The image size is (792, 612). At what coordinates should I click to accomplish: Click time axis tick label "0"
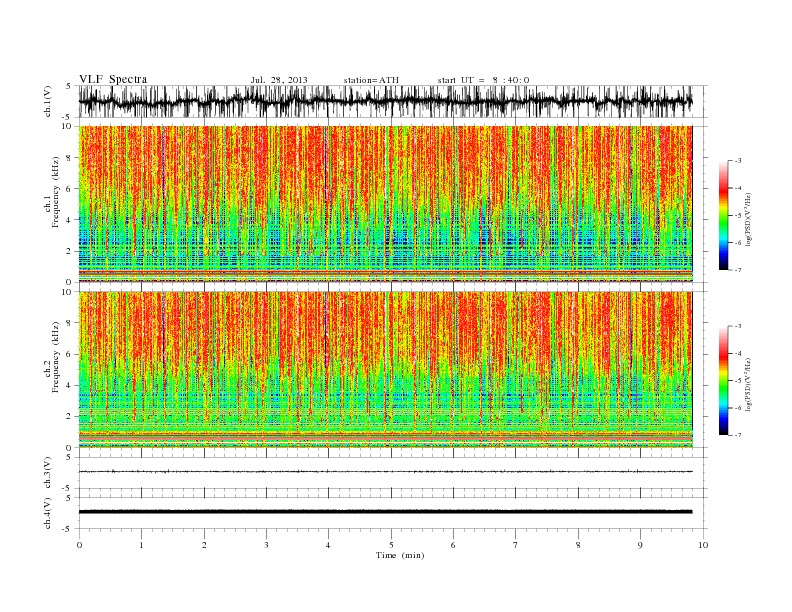point(79,545)
